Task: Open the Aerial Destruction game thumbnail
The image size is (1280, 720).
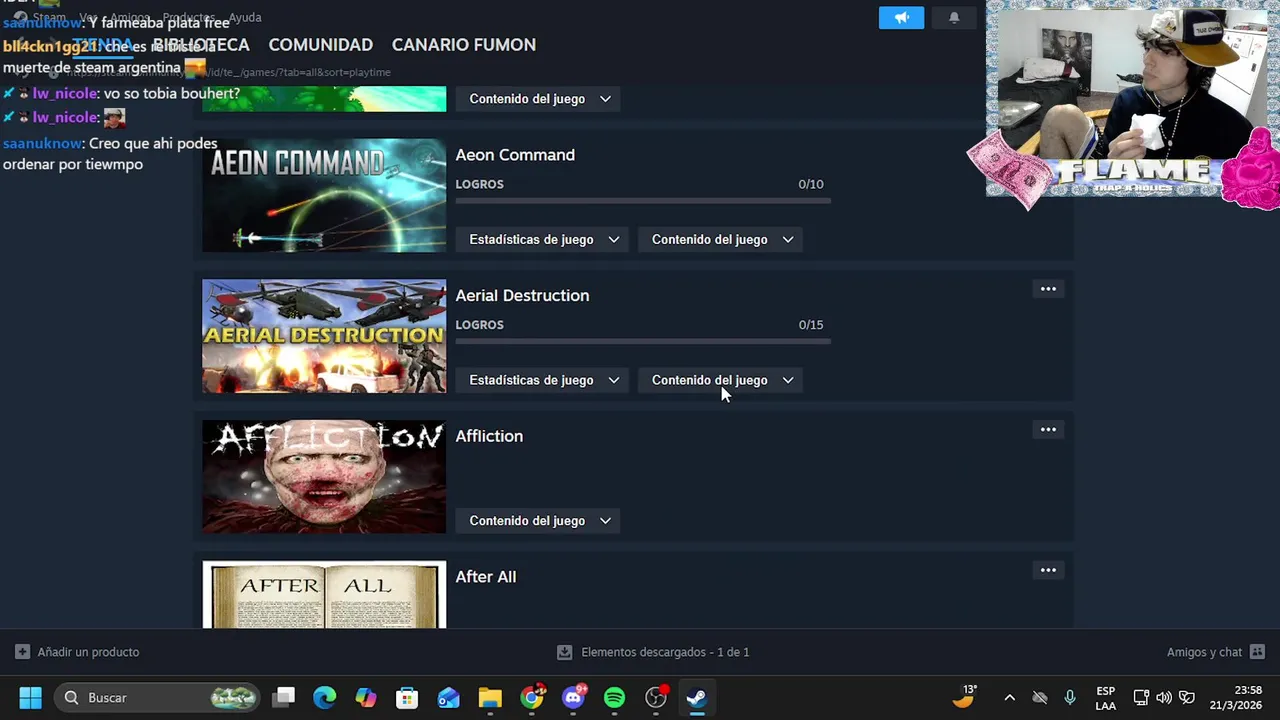Action: pos(324,336)
